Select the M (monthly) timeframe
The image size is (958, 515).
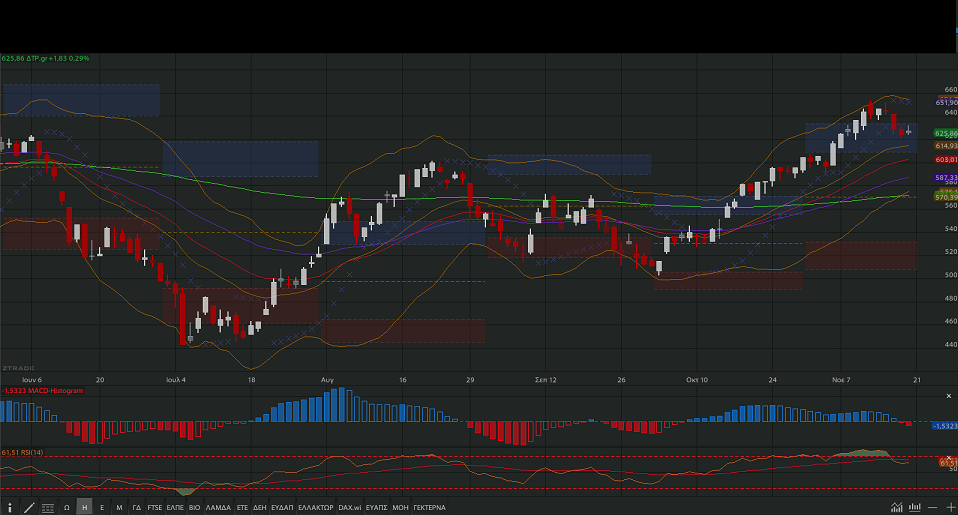pos(119,508)
